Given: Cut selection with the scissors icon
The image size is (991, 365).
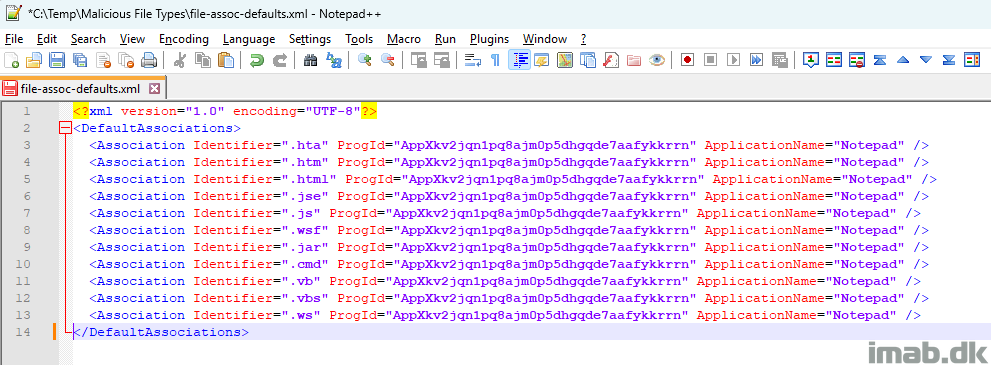Looking at the screenshot, I should pyautogui.click(x=179, y=60).
